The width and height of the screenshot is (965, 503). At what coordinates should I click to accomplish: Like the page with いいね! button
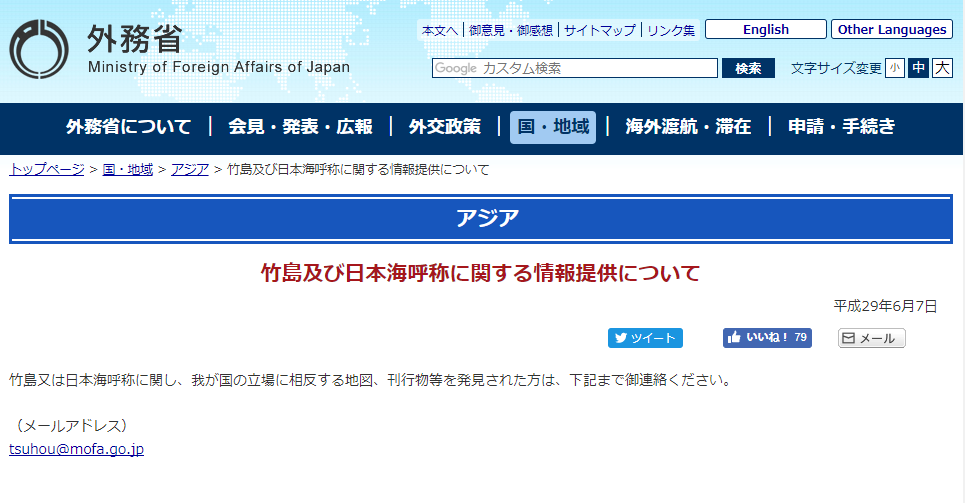click(x=767, y=337)
